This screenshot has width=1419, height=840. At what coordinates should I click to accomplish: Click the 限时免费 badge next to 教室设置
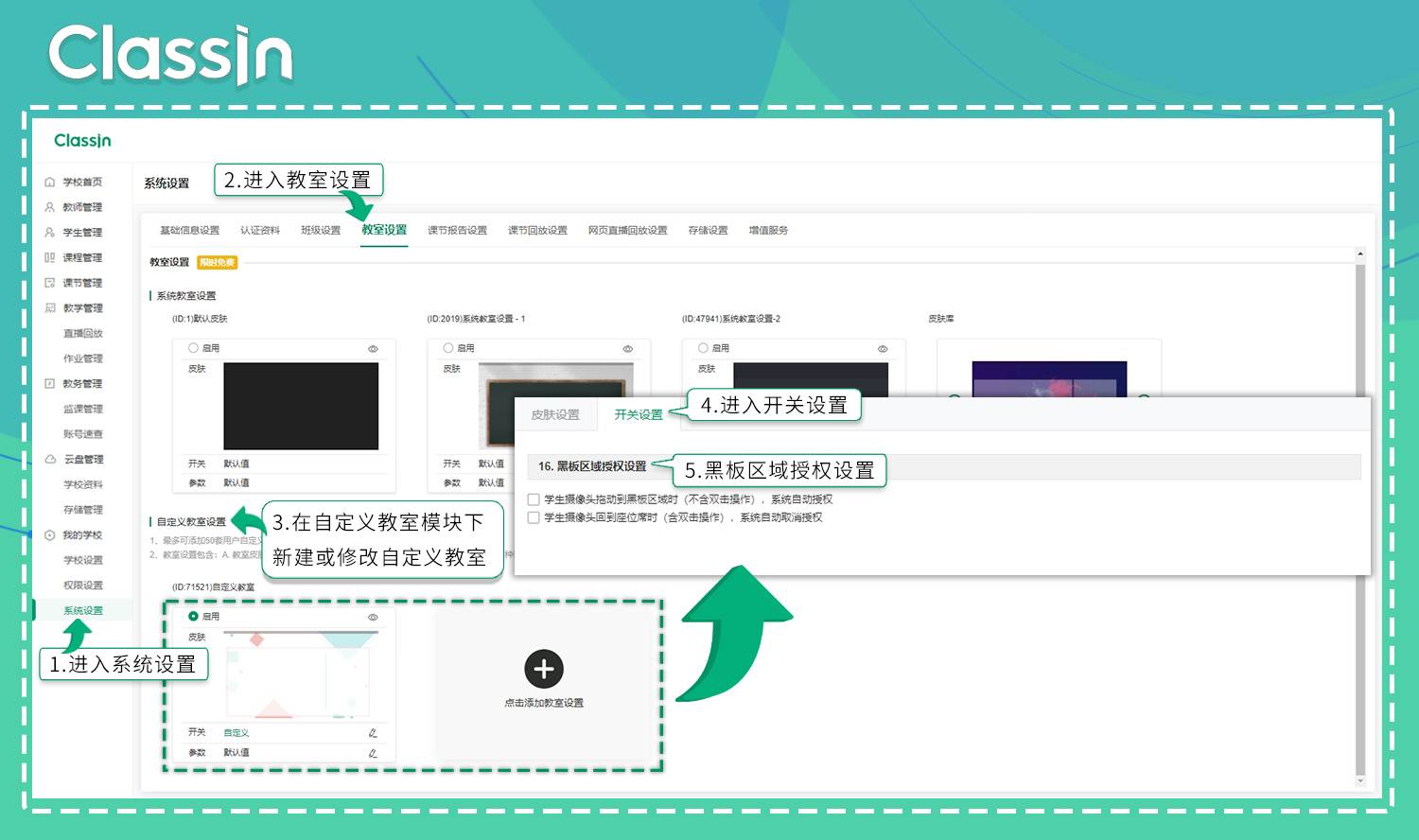point(218,262)
